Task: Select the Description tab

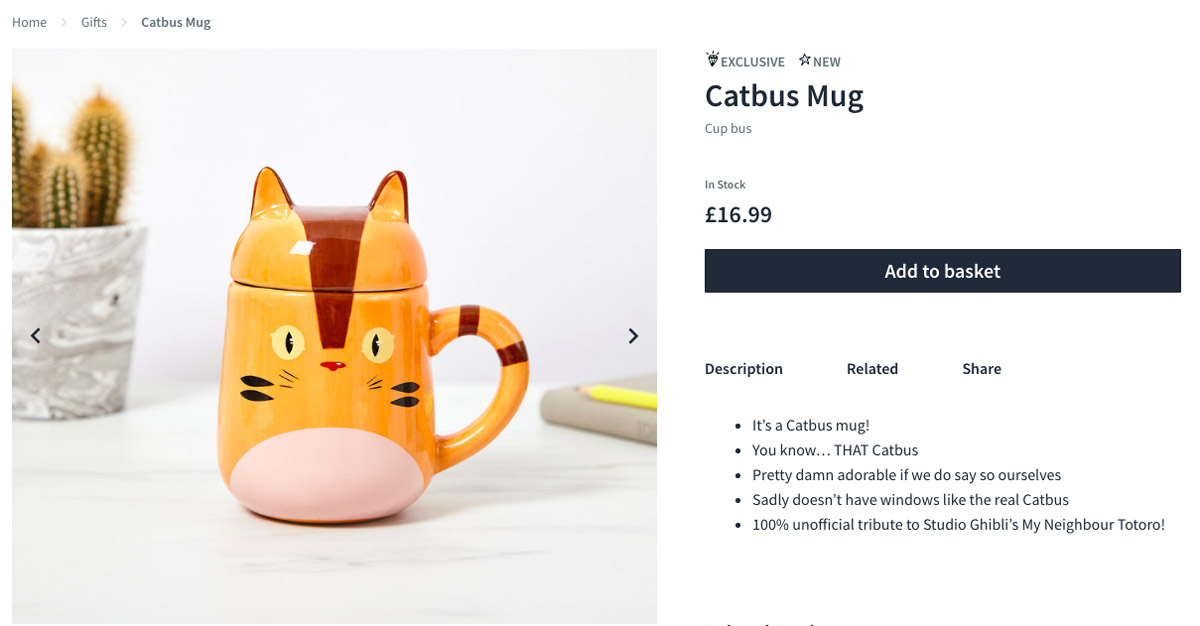Action: click(743, 368)
